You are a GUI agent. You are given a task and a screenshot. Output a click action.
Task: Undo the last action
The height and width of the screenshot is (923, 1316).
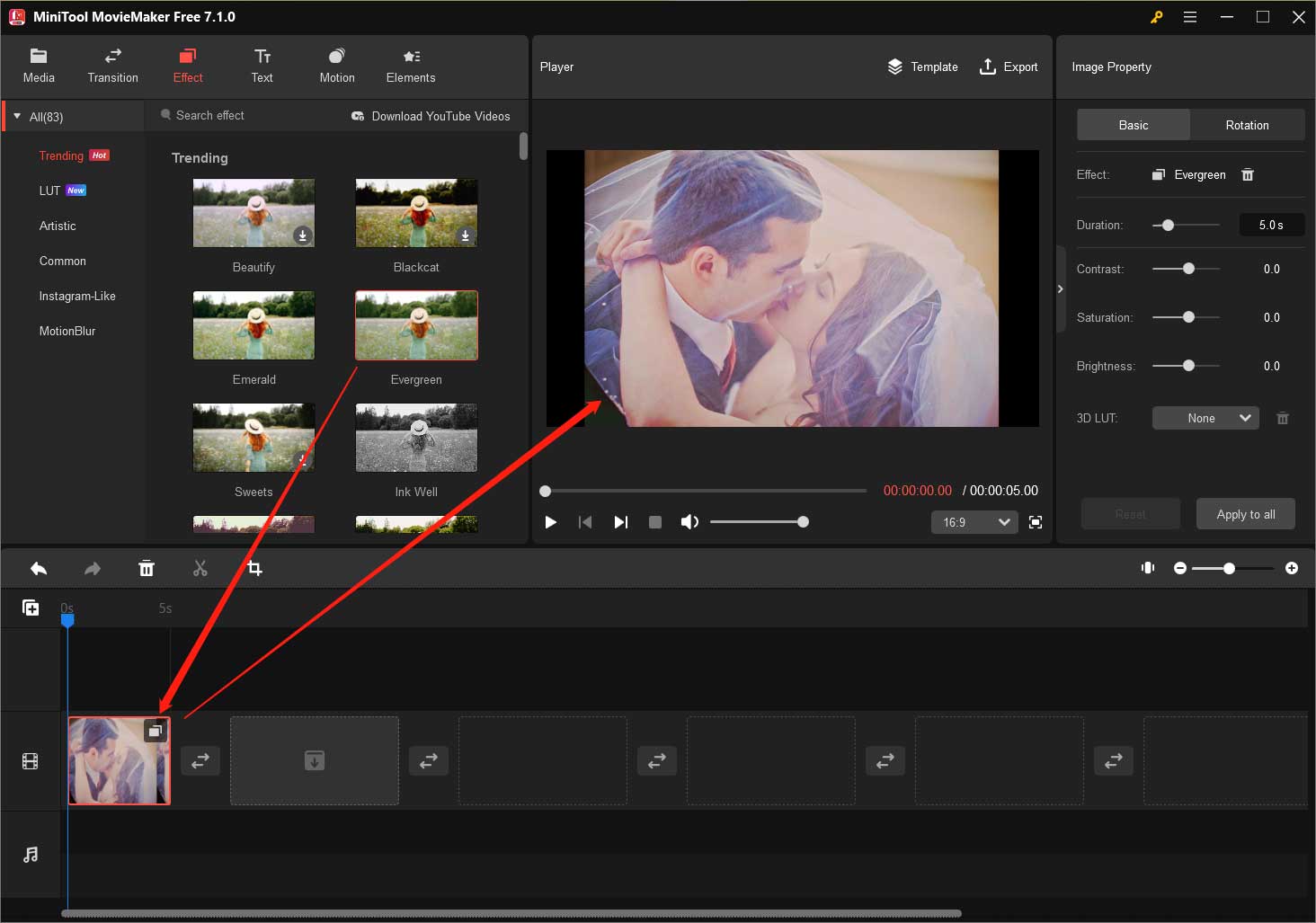(39, 568)
